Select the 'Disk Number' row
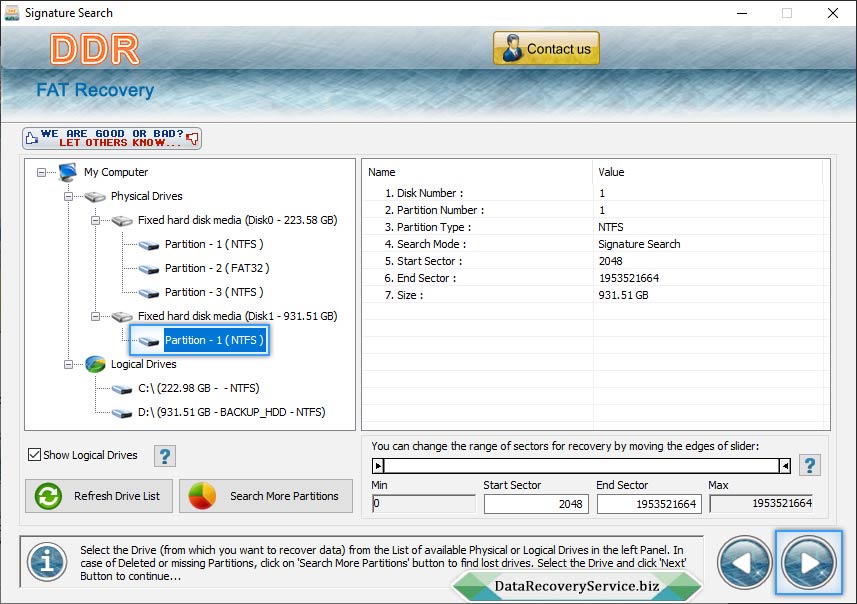 coord(592,193)
